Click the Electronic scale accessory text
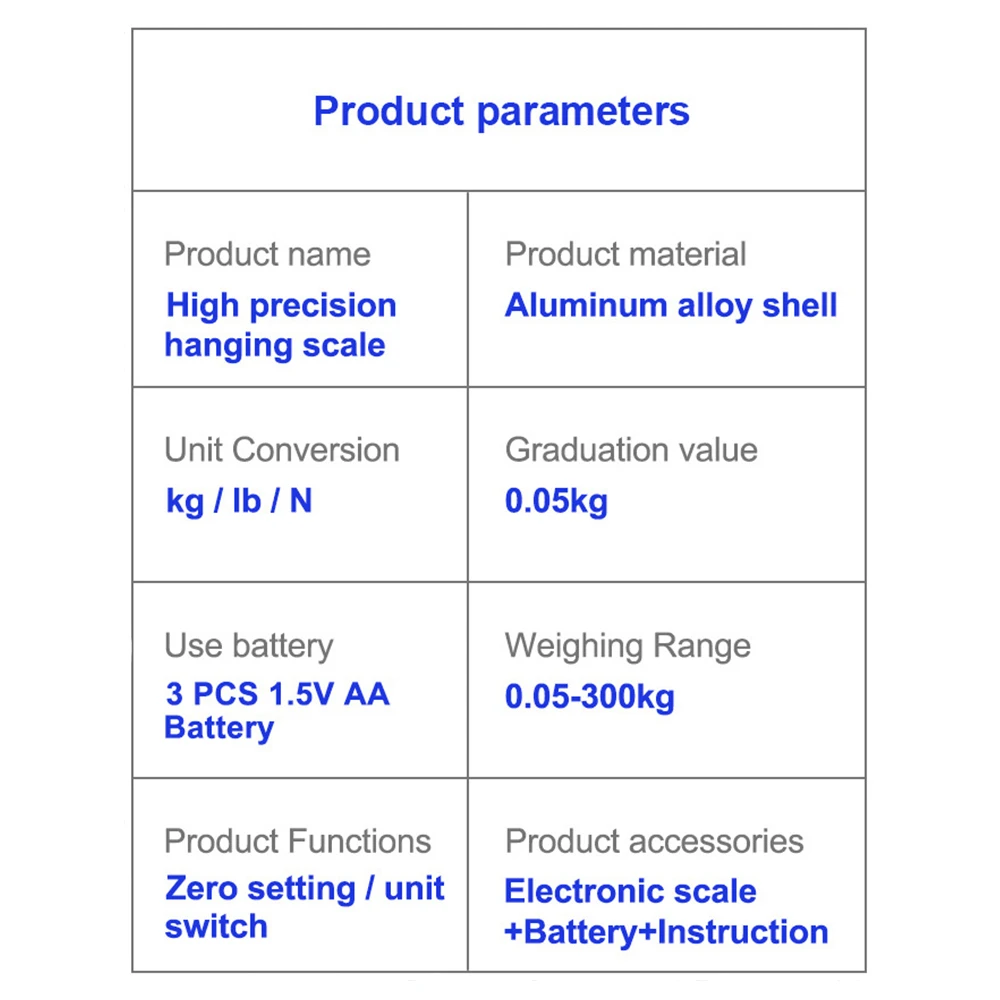 tap(630, 891)
